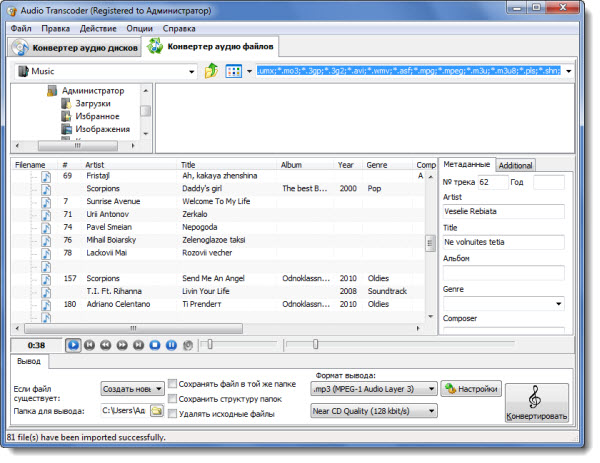This screenshot has height=463, width=600.
Task: Start conversion with Конвертировать button
Action: click(537, 404)
